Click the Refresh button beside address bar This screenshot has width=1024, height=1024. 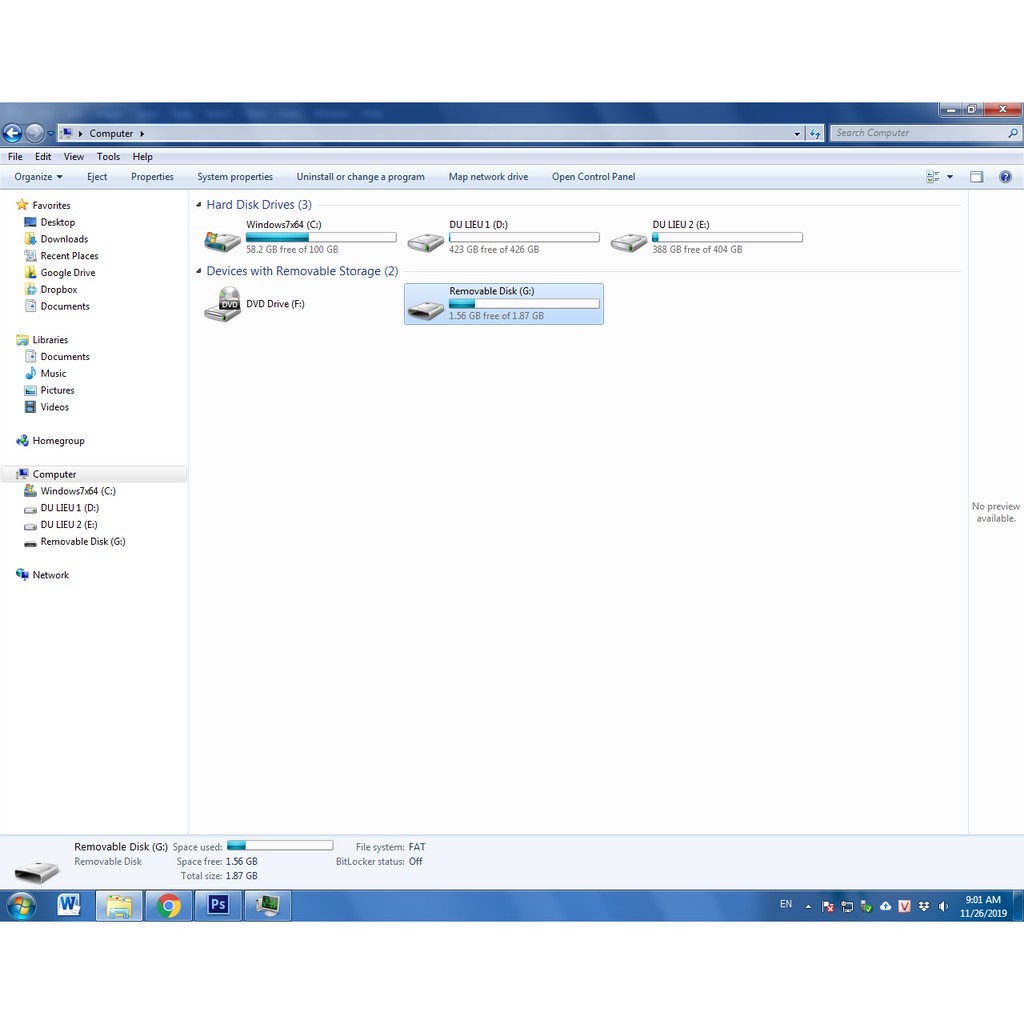[815, 133]
